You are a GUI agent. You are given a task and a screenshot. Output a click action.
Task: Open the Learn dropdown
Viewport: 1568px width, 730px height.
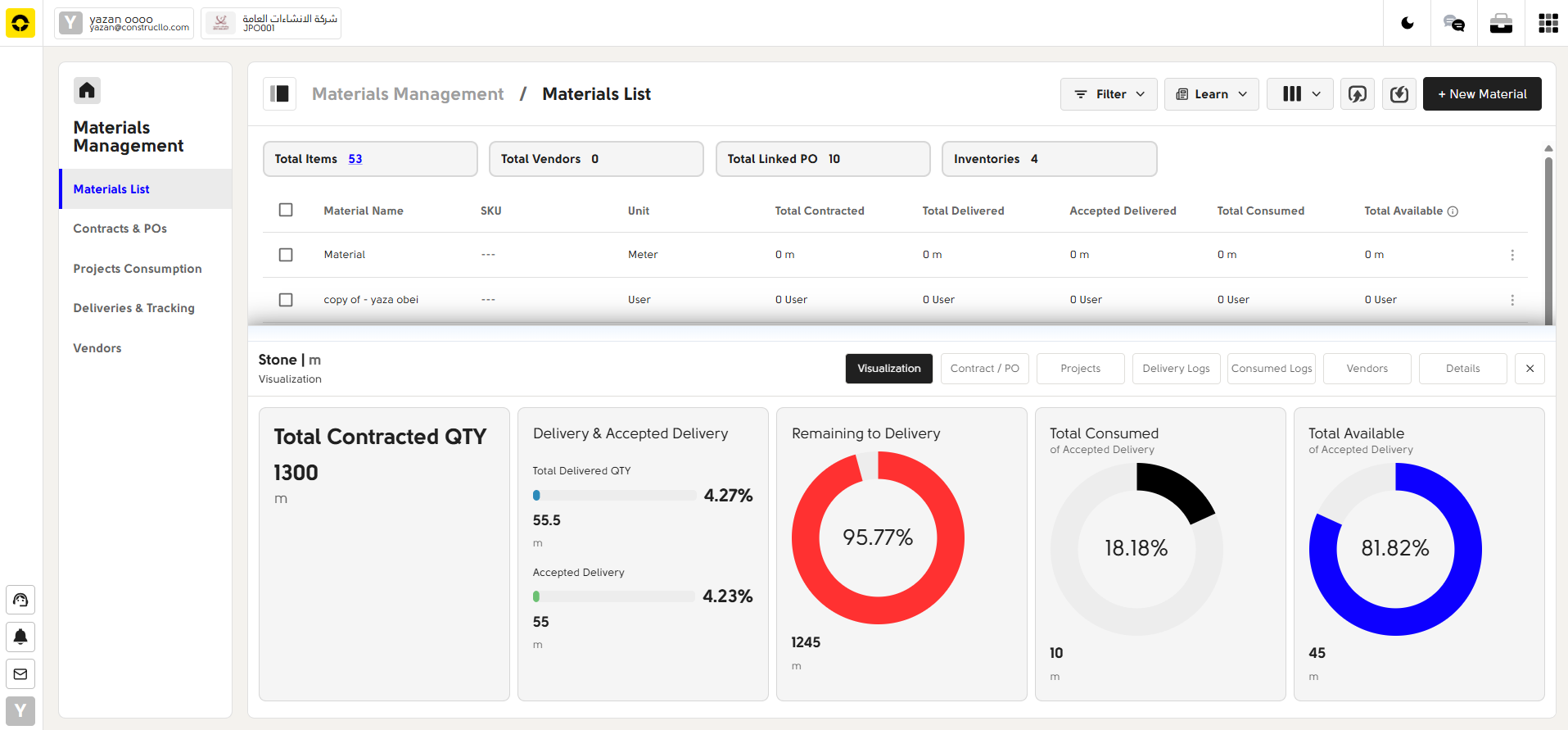(1211, 94)
